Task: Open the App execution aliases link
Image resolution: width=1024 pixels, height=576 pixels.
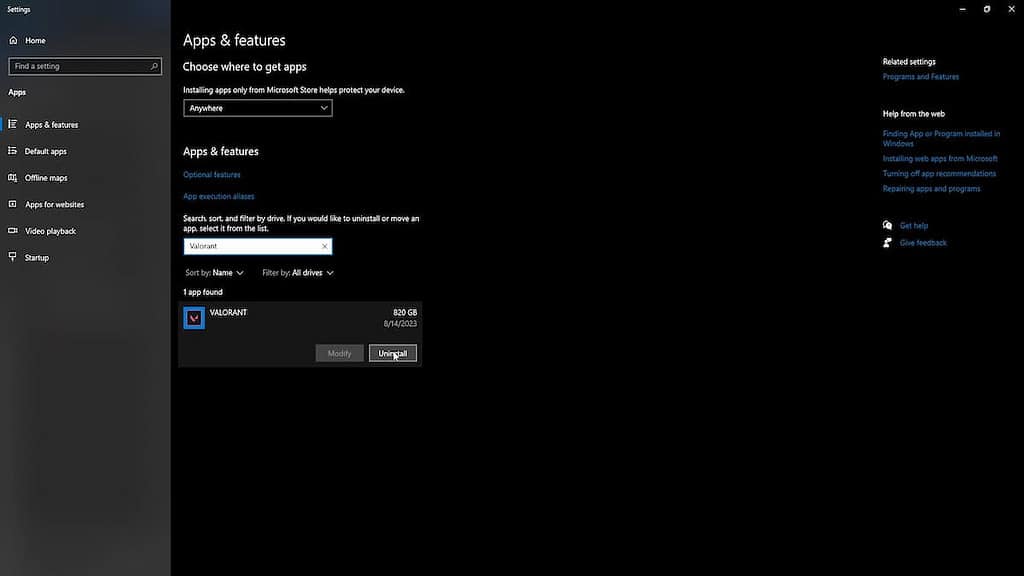Action: tap(219, 197)
